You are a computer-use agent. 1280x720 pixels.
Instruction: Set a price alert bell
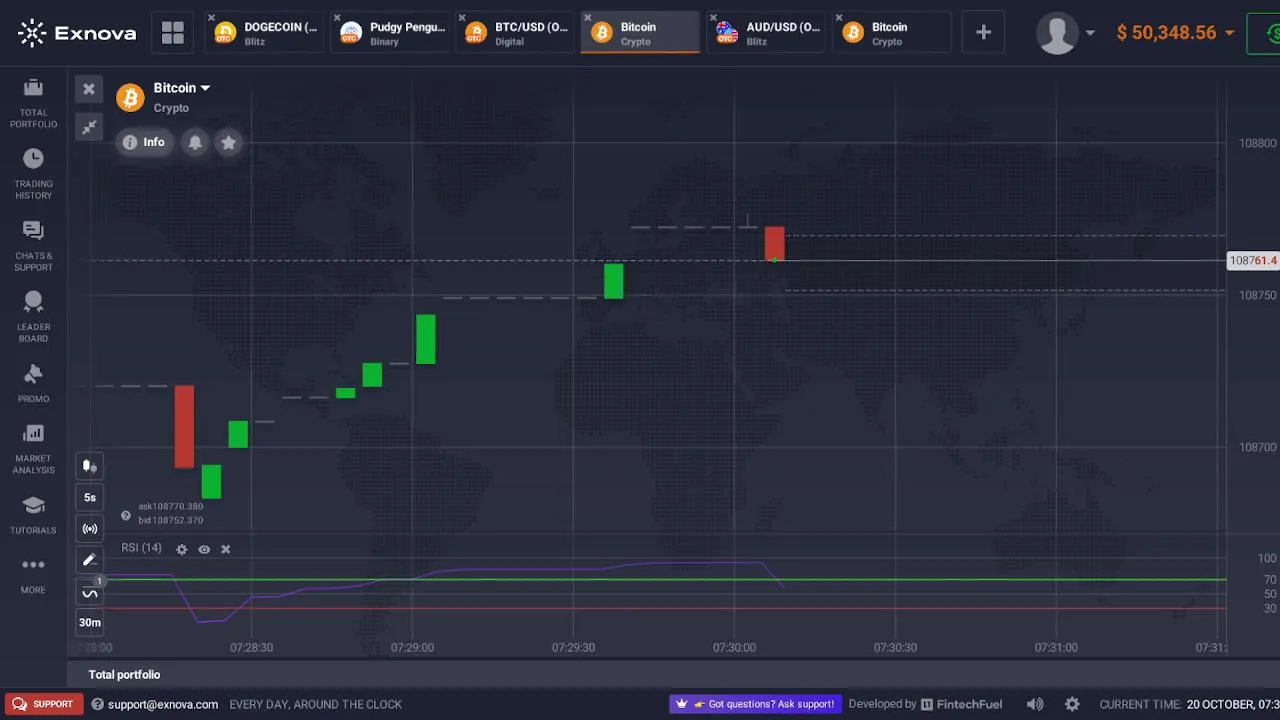pos(195,142)
